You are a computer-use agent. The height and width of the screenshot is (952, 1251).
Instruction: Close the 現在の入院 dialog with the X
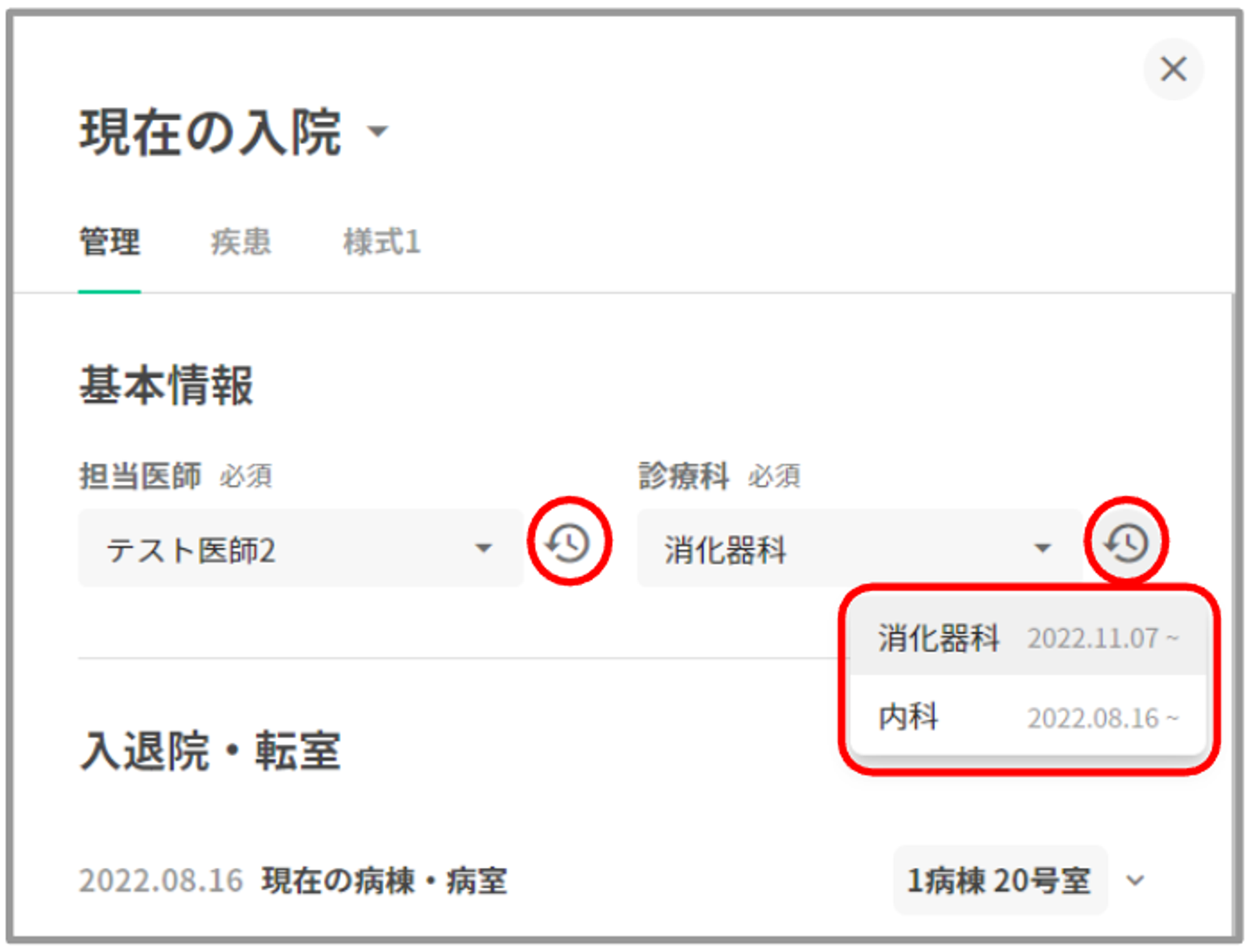1173,69
